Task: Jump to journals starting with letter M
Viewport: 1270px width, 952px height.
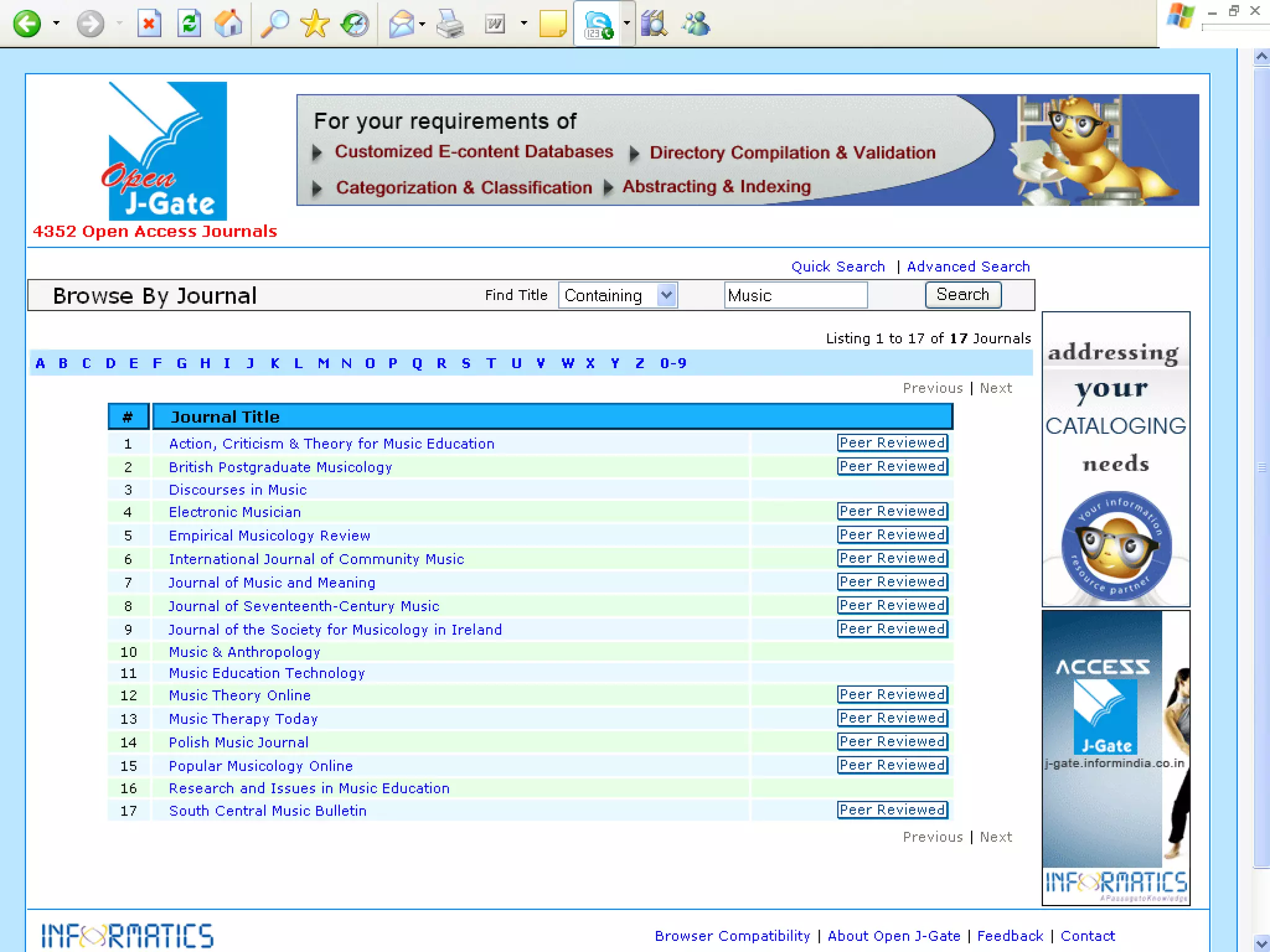Action: pyautogui.click(x=323, y=363)
